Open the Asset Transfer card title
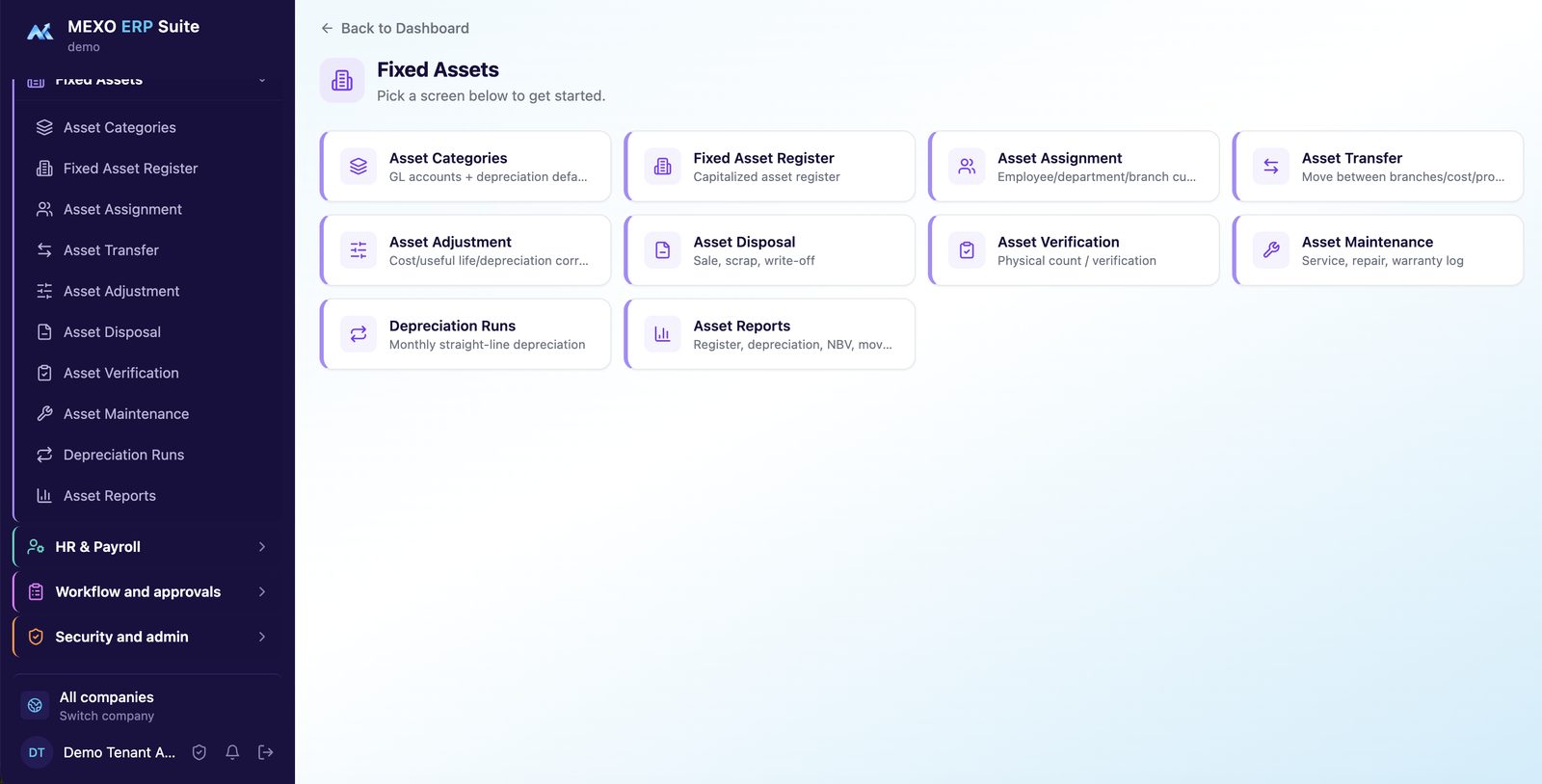Image resolution: width=1542 pixels, height=784 pixels. (x=1351, y=158)
